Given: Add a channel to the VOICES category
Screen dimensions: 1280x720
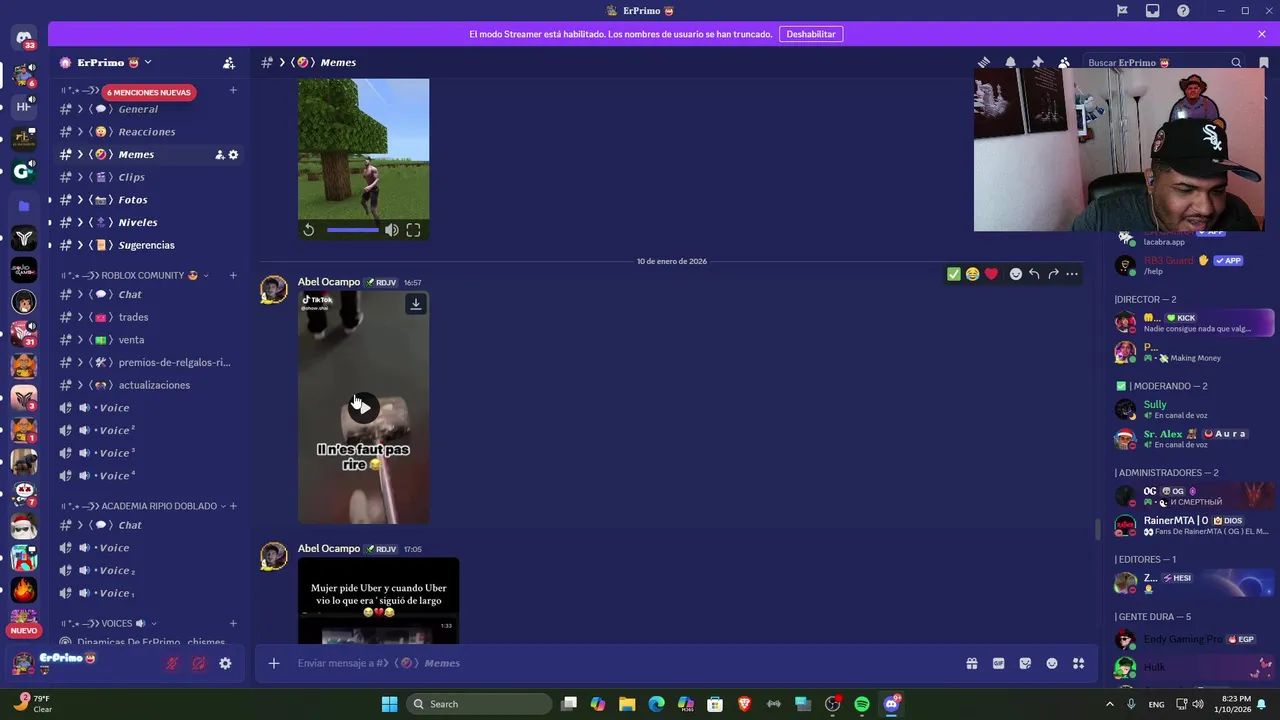Looking at the screenshot, I should (233, 623).
